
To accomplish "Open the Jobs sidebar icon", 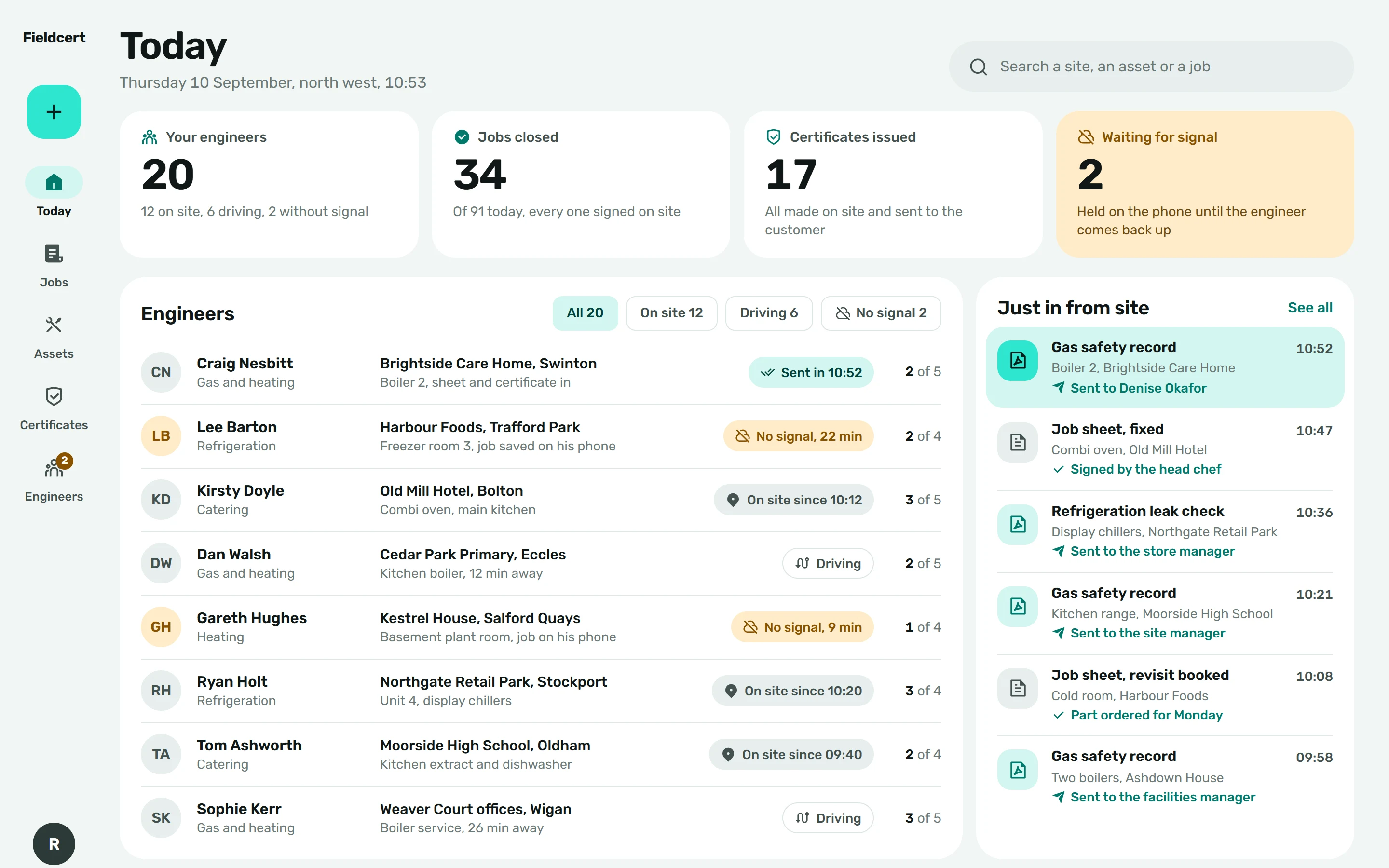I will tap(54, 254).
